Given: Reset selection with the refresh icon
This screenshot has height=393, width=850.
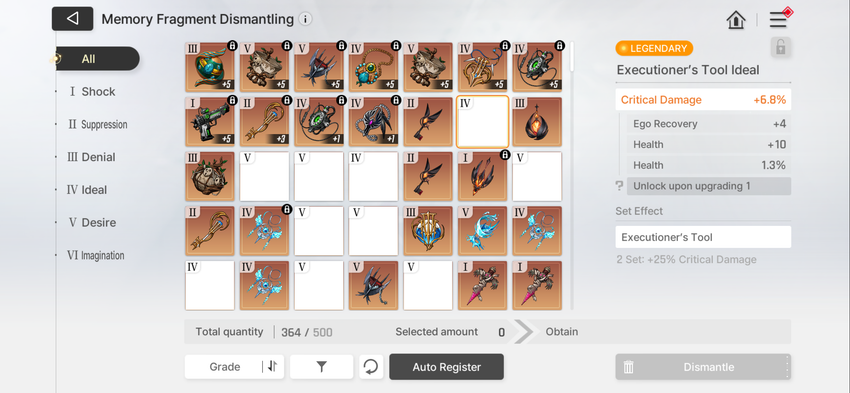Looking at the screenshot, I should (x=371, y=367).
